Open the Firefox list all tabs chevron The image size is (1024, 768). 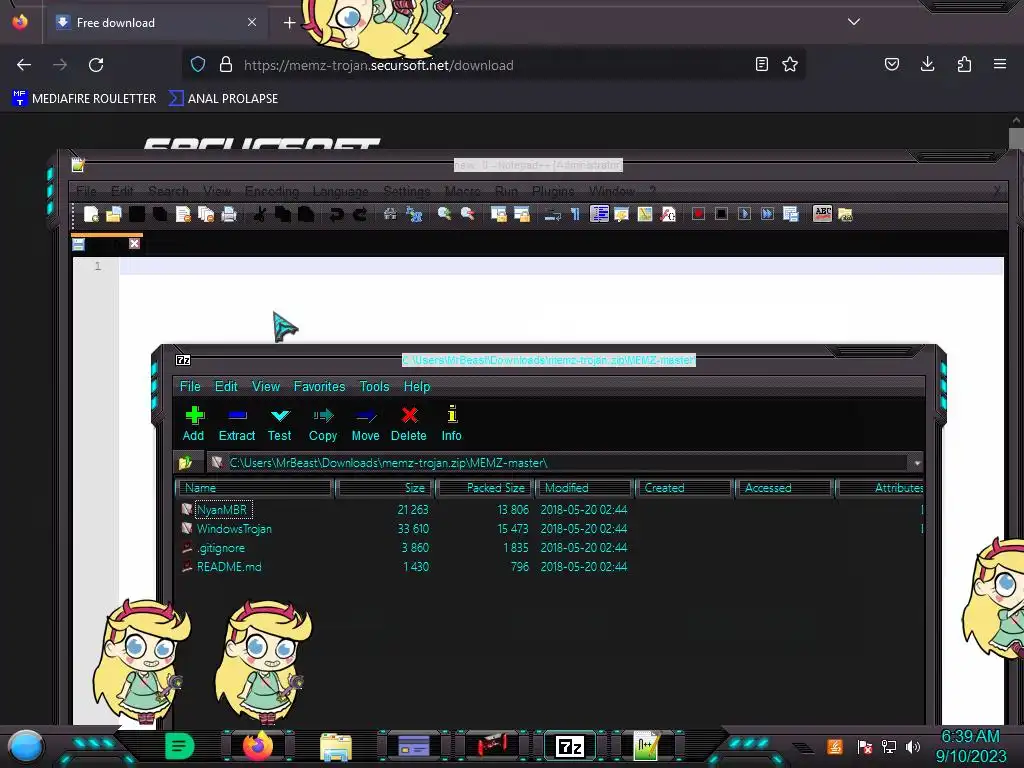pos(854,22)
